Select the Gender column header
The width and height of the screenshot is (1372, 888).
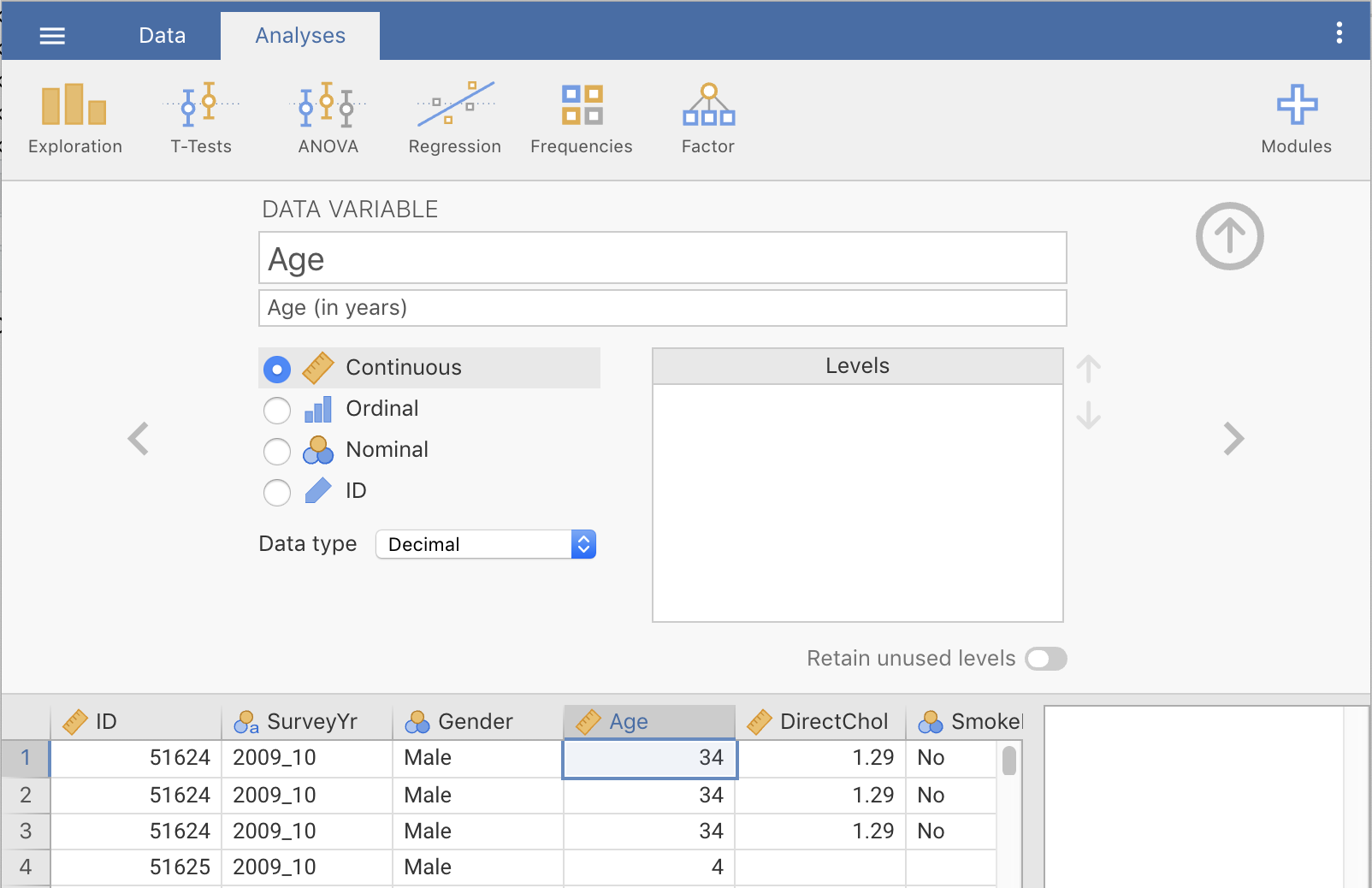476,722
